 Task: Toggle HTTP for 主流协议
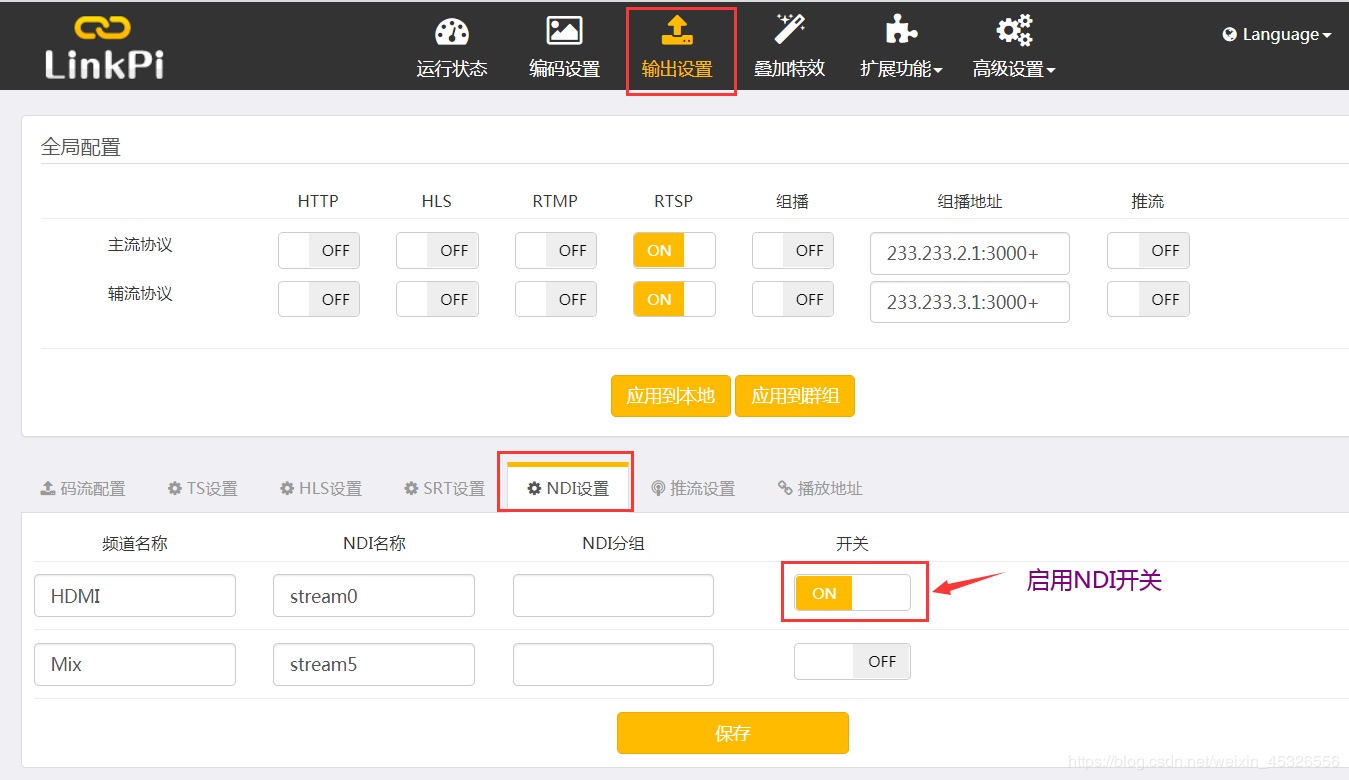pos(319,251)
